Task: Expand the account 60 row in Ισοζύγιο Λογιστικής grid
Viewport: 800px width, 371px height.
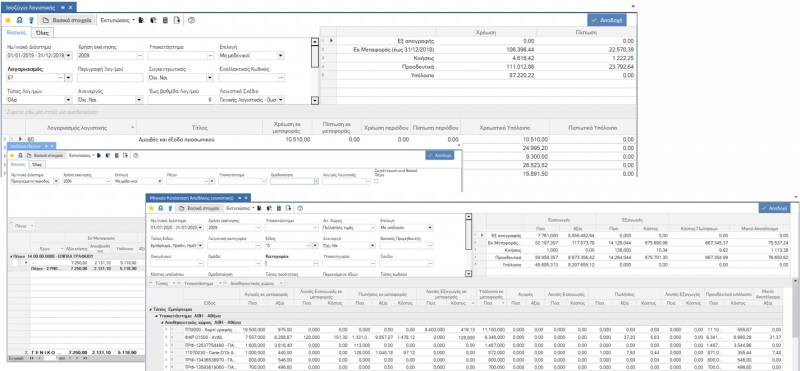Action: click(6, 139)
